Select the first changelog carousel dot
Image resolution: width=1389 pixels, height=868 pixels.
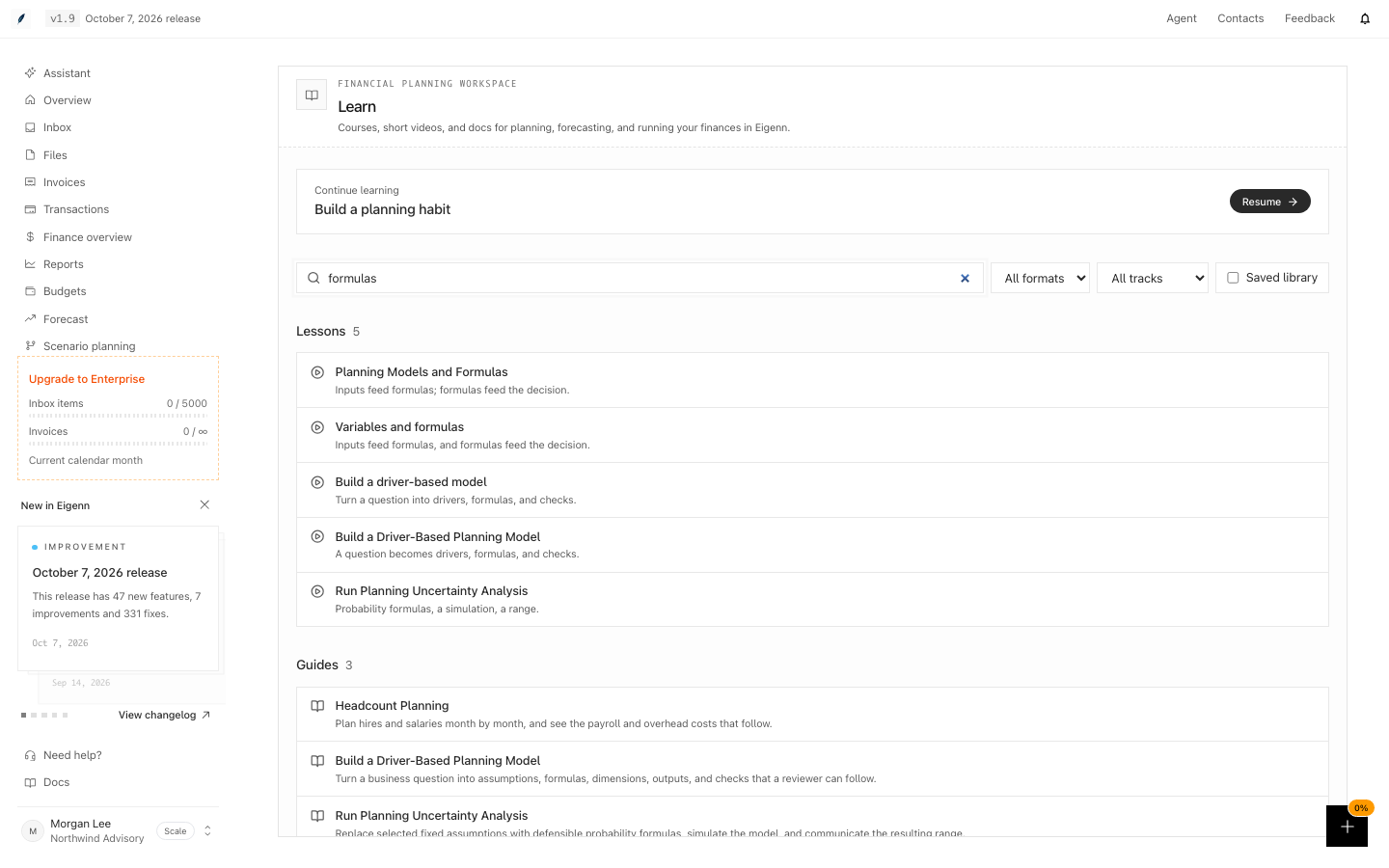click(23, 716)
